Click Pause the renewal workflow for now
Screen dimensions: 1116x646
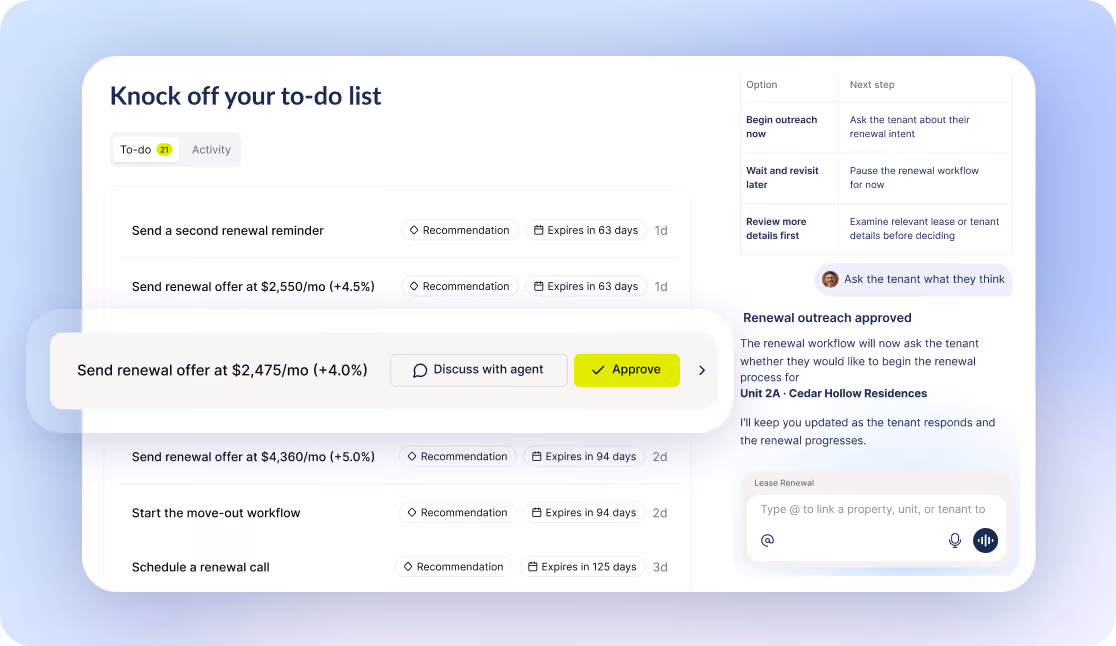tap(914, 177)
